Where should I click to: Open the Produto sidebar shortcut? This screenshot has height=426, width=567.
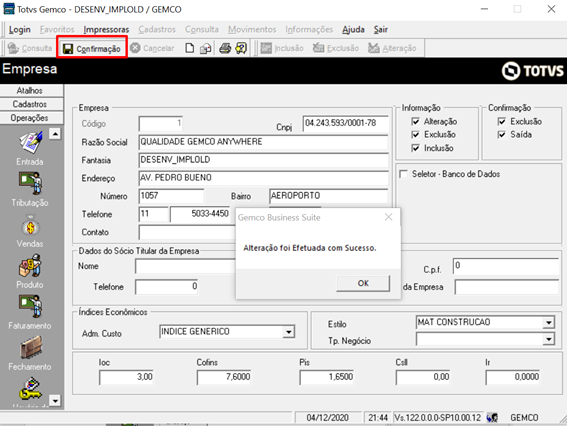[x=30, y=271]
